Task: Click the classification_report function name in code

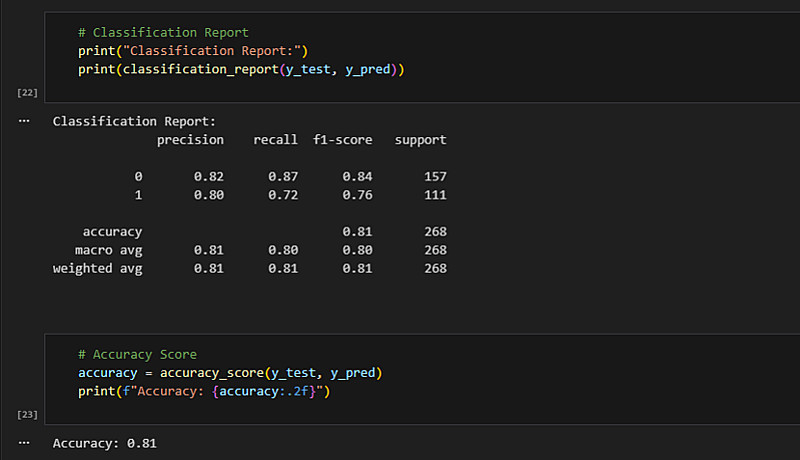Action: pyautogui.click(x=197, y=69)
